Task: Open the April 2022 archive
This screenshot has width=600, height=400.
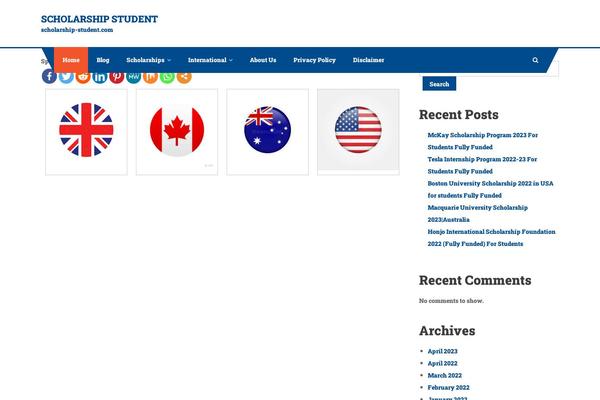Action: (442, 363)
